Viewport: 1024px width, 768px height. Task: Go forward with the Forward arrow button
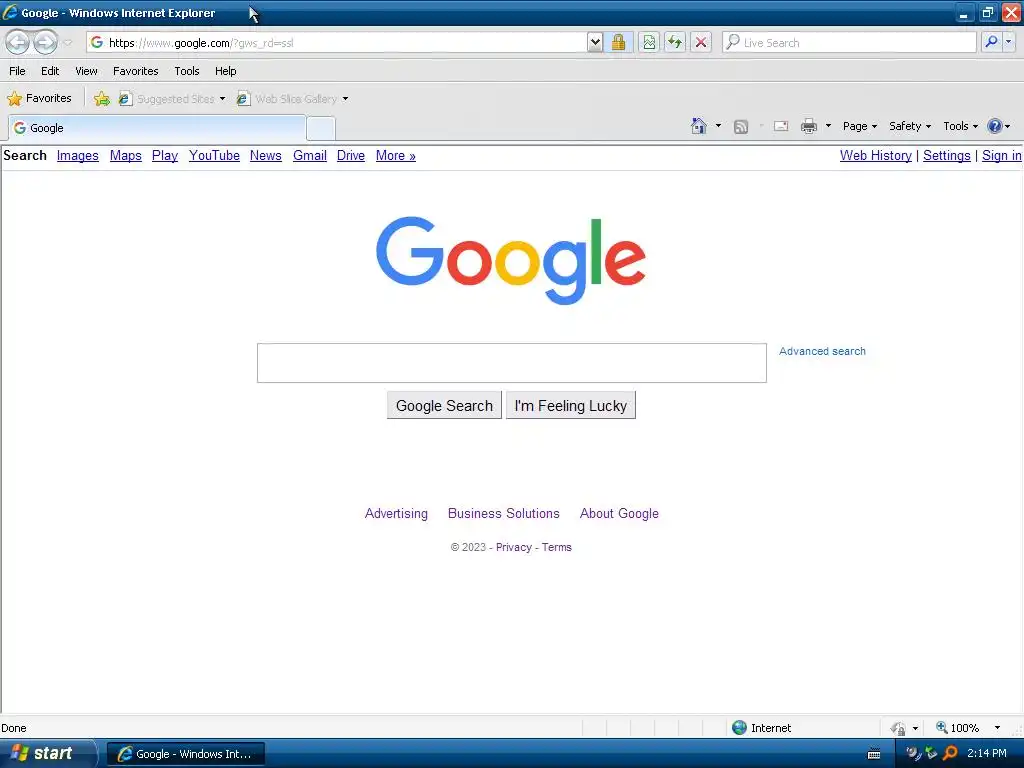pos(45,43)
